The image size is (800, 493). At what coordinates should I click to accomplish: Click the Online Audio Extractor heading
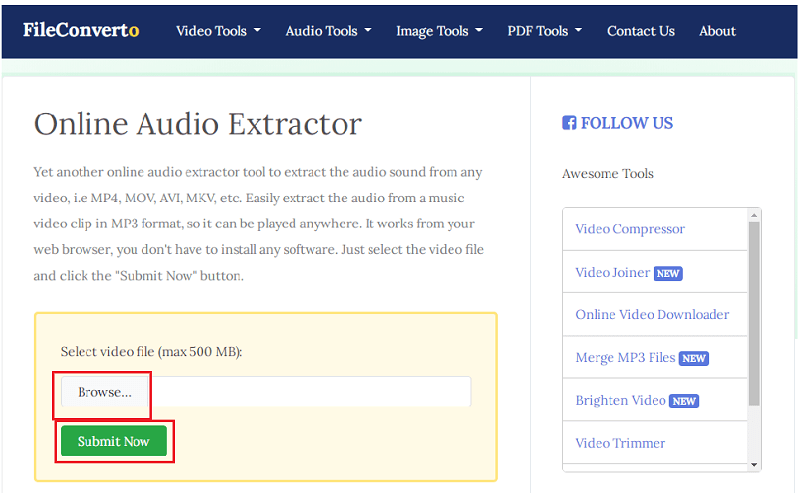(198, 124)
